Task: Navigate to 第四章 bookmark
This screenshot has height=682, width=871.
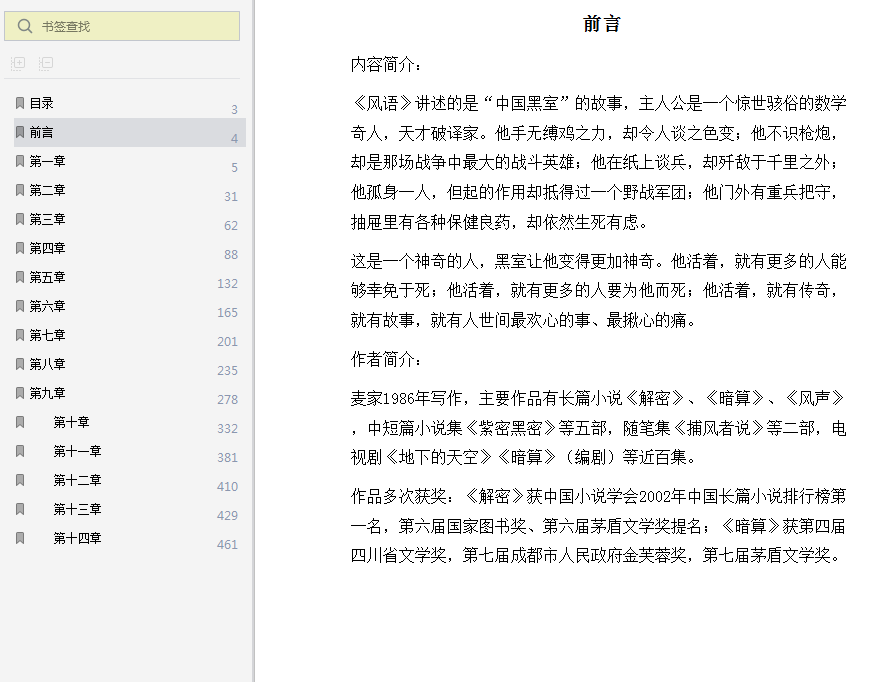Action: click(x=48, y=248)
